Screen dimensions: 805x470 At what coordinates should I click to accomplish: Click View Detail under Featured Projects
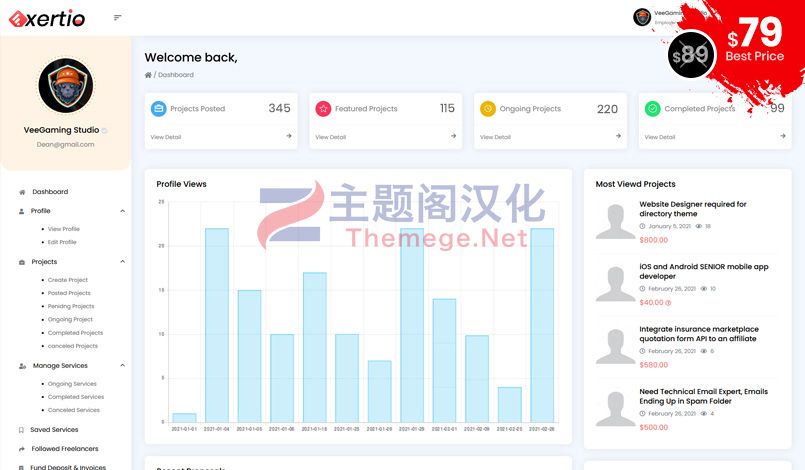[331, 137]
